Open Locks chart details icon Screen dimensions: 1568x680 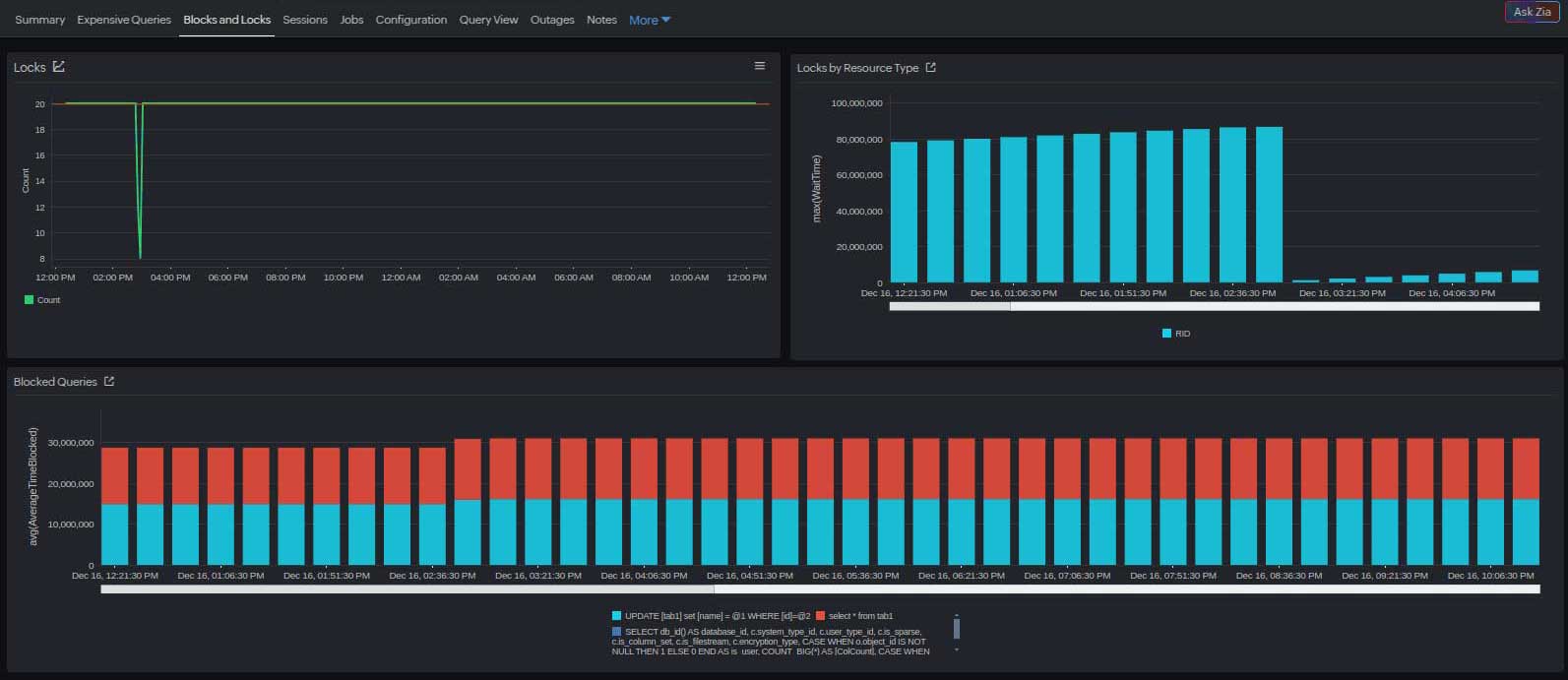tap(59, 67)
